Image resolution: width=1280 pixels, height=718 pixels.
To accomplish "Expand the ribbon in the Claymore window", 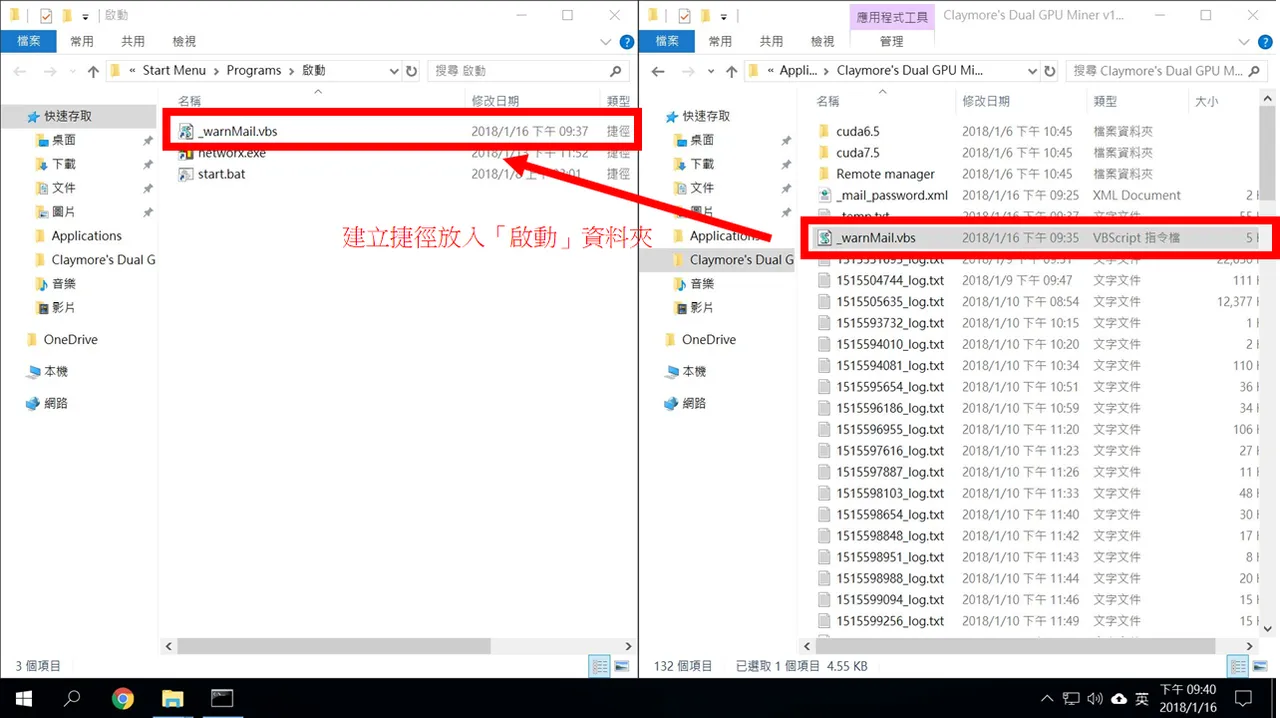I will tap(1243, 42).
